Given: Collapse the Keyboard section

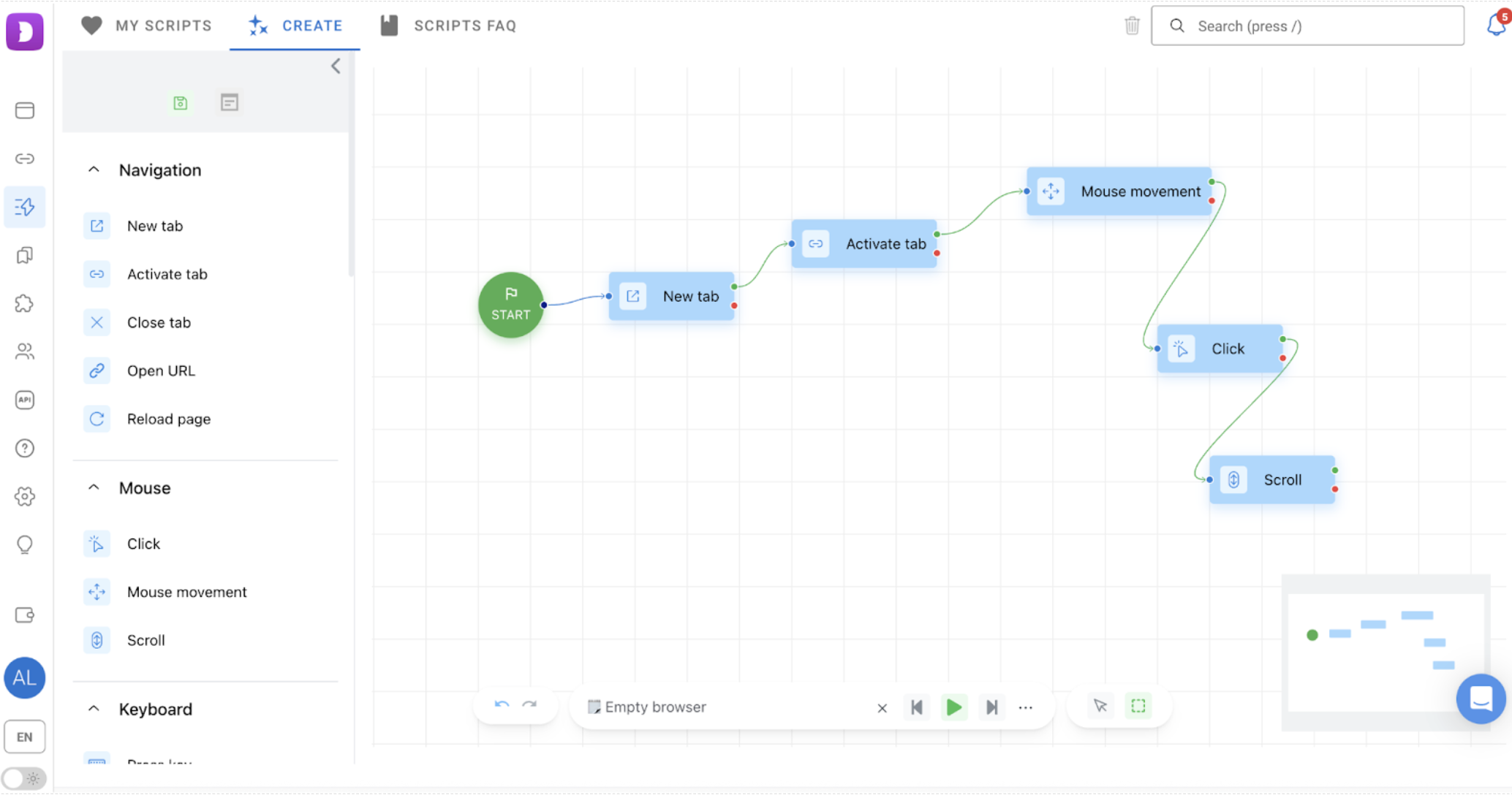Looking at the screenshot, I should coord(94,709).
